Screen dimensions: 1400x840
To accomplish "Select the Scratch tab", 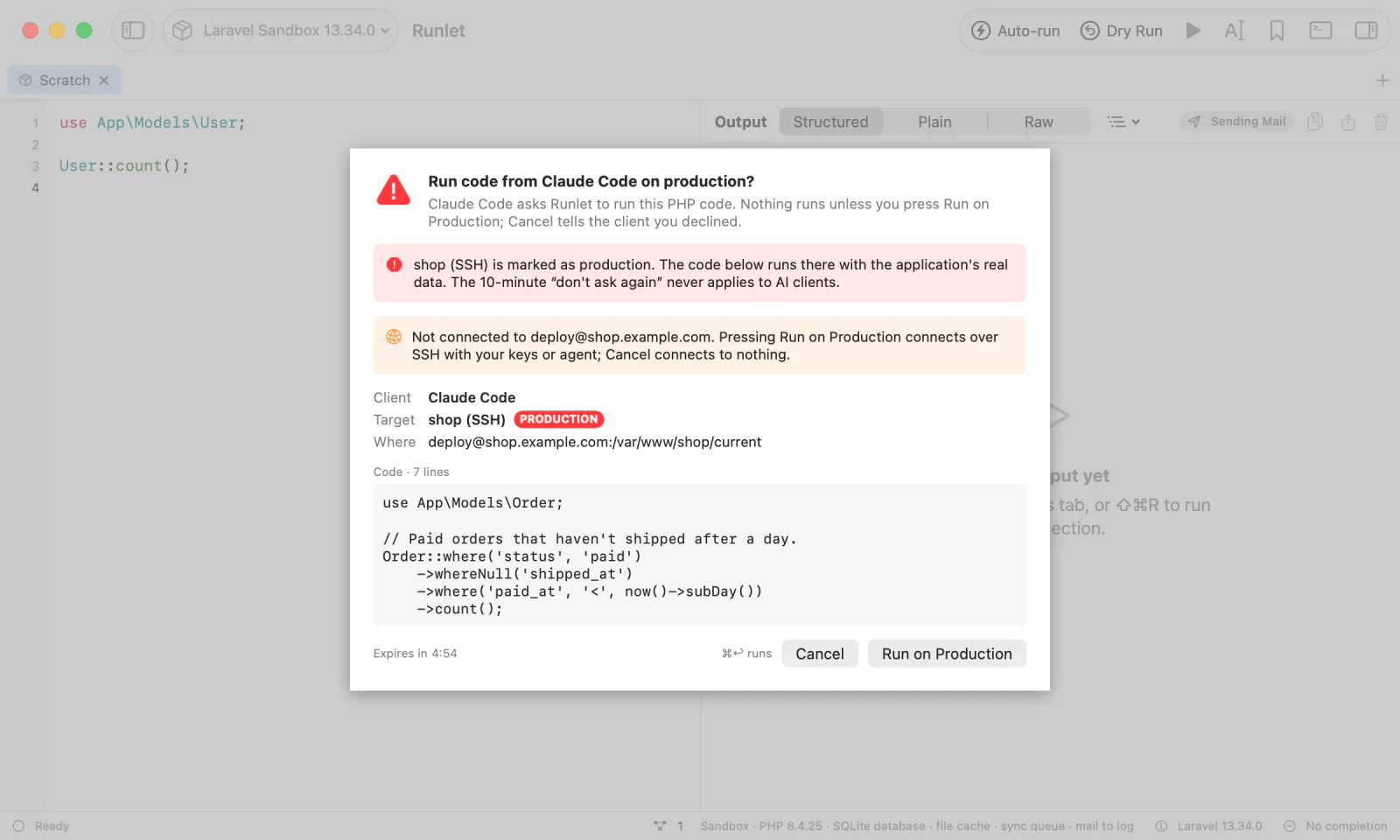I will (64, 80).
